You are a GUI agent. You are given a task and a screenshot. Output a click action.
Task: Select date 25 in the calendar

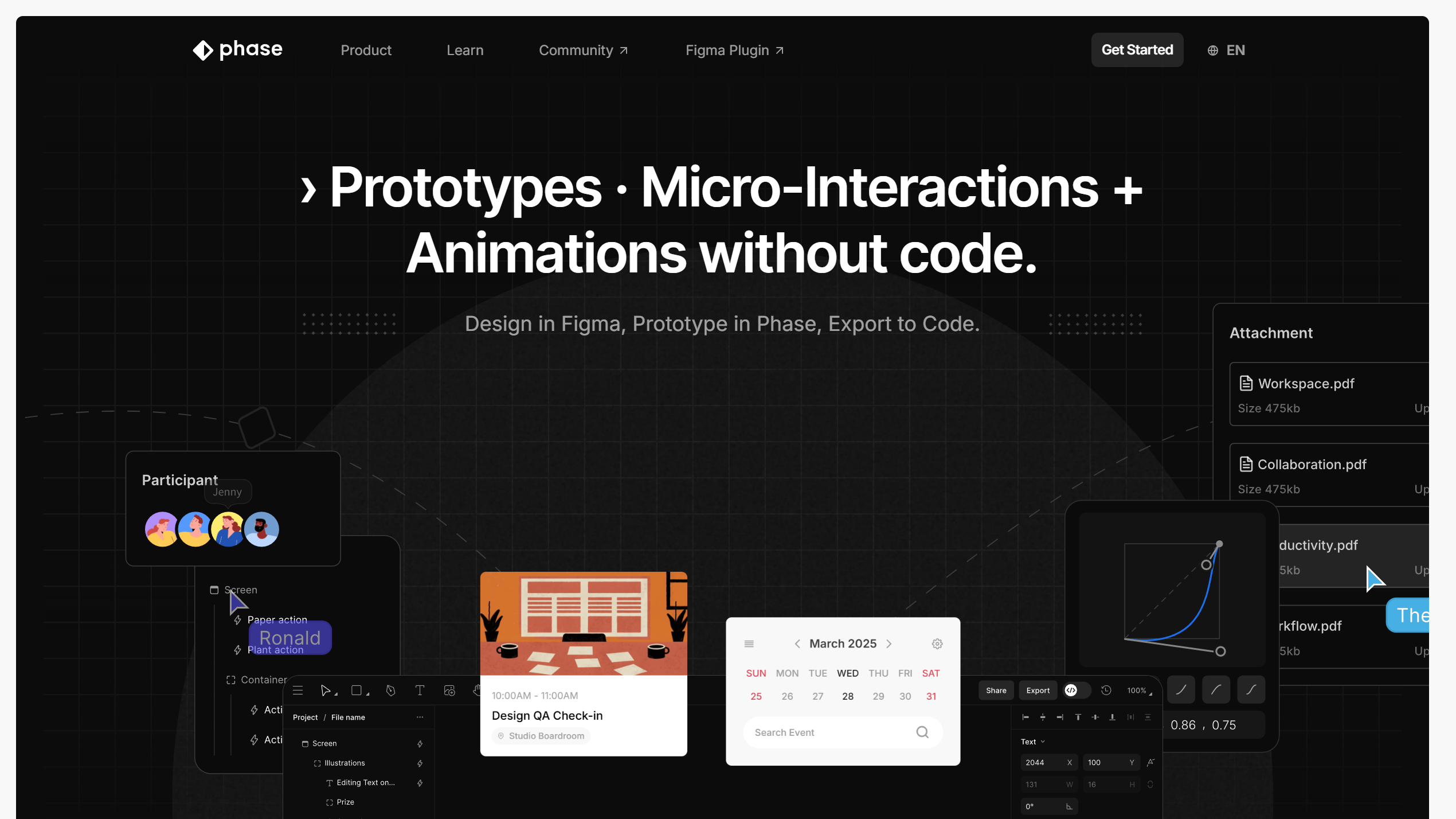(x=756, y=696)
